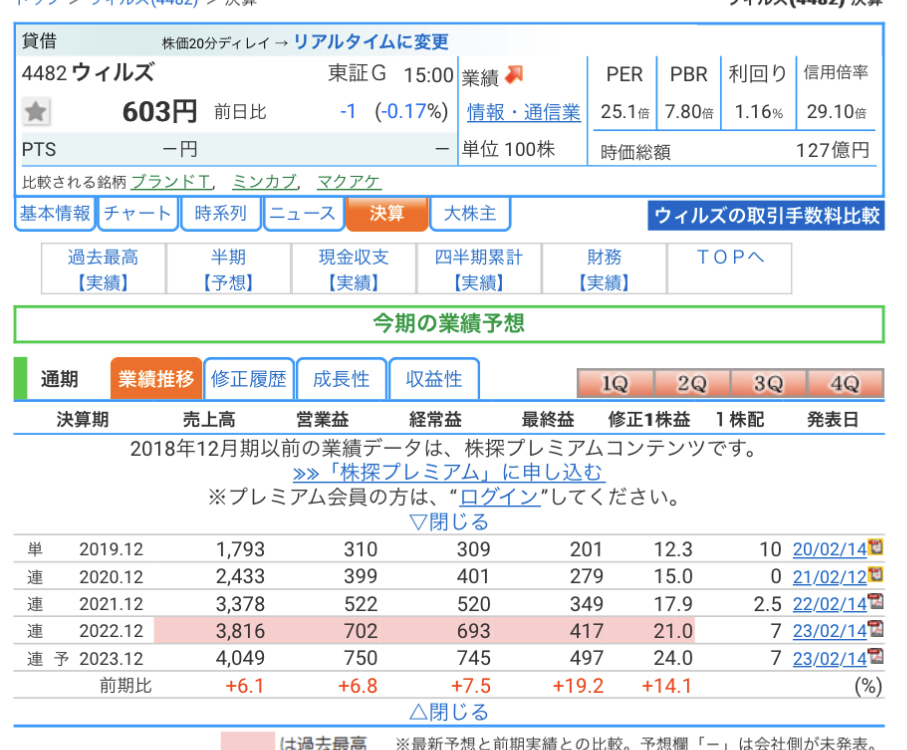Viewport: 907px width, 750px height.
Task: Open the 情報・通信業 sector link
Action: point(524,112)
